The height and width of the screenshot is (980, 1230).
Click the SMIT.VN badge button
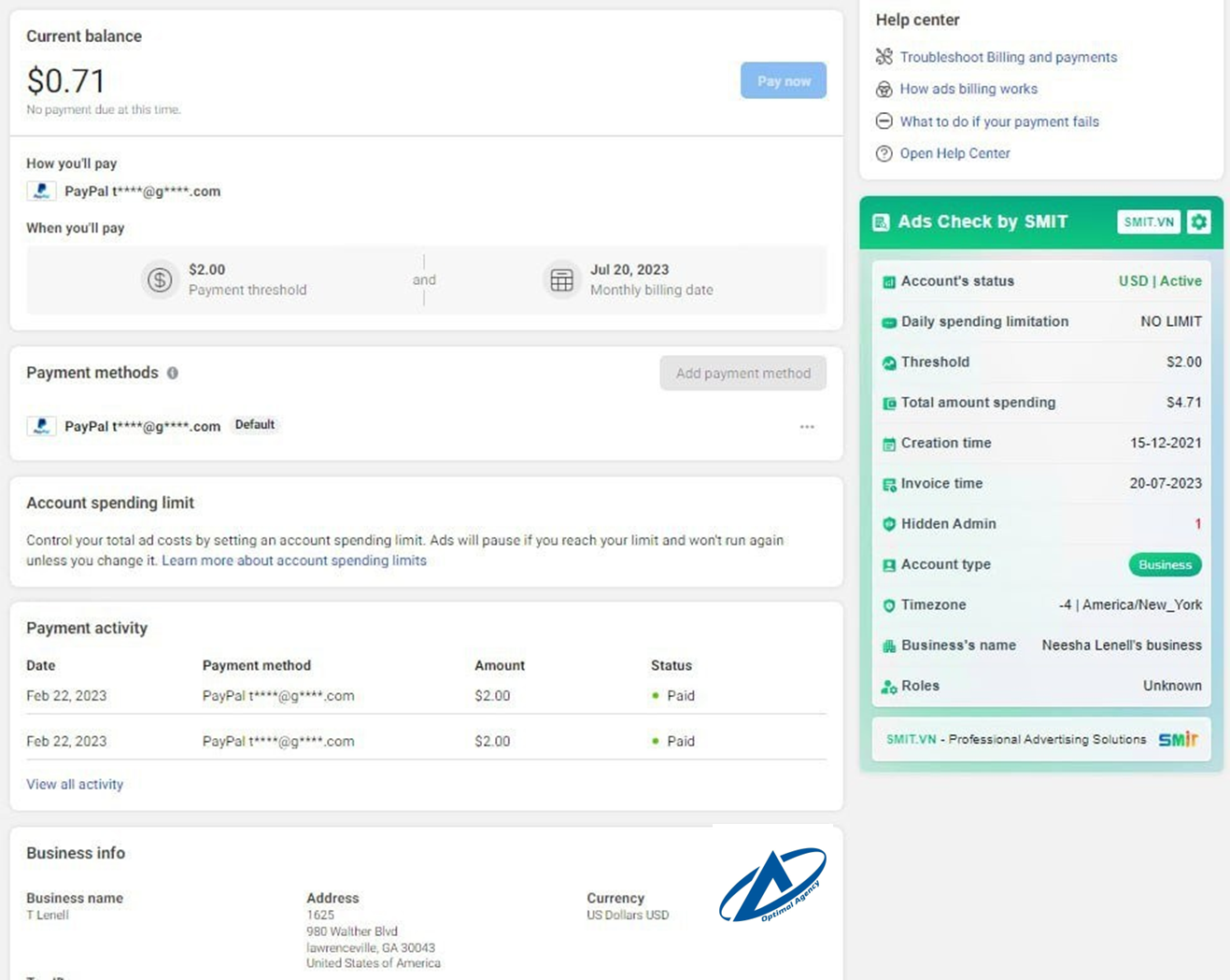pos(1149,221)
